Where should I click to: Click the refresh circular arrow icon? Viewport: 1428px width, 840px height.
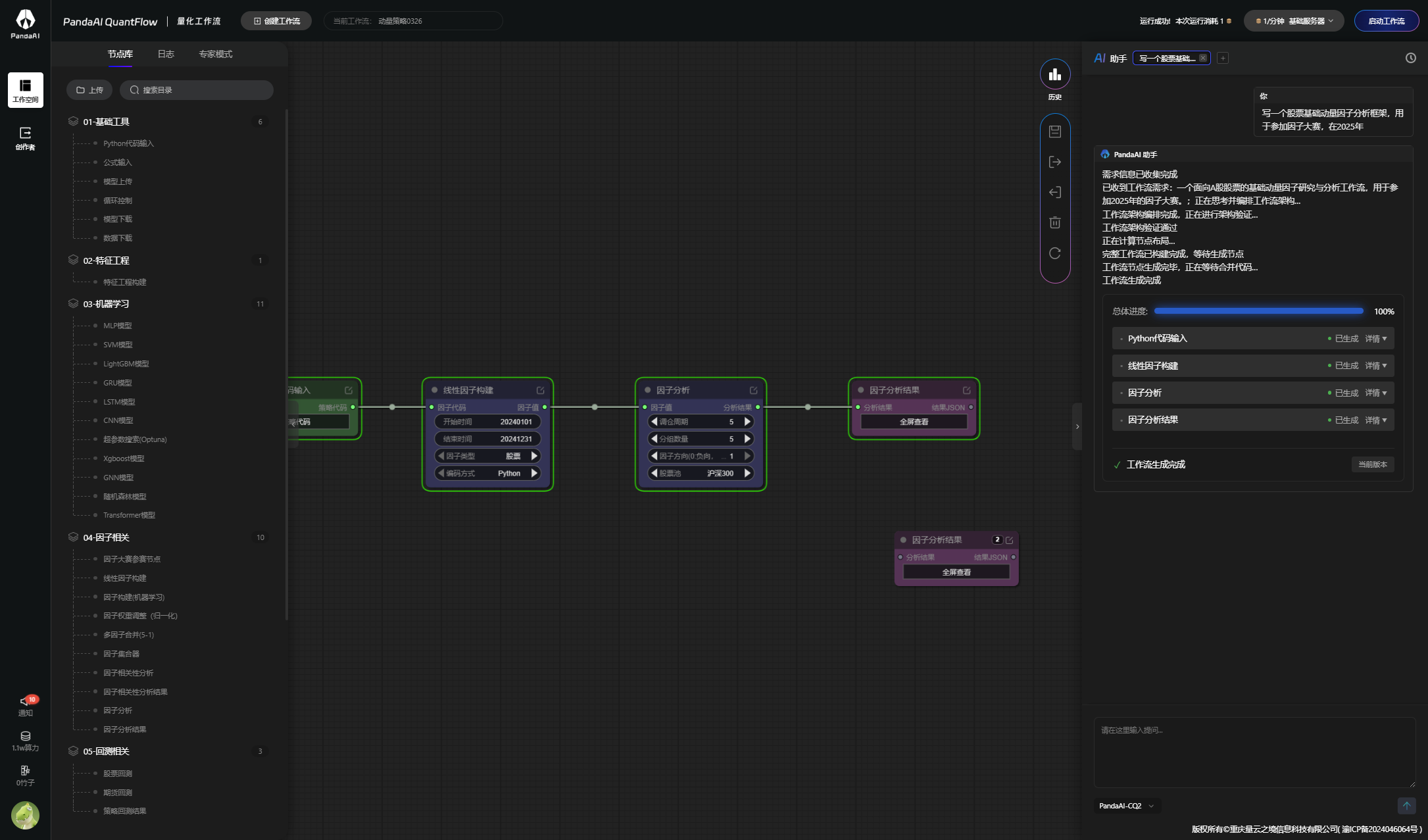tap(1054, 253)
